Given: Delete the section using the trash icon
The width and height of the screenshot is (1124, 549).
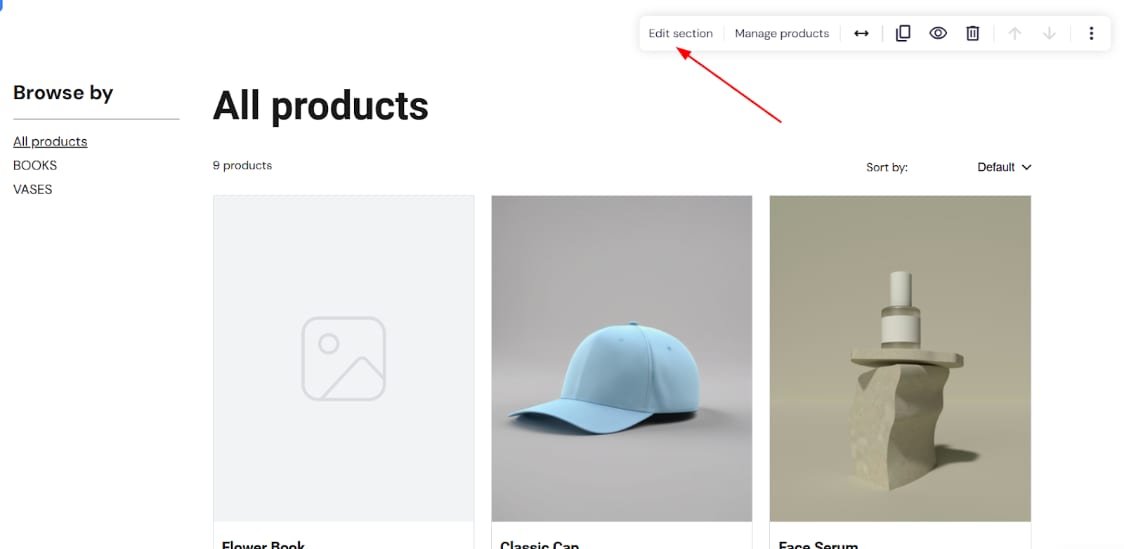Looking at the screenshot, I should point(972,33).
